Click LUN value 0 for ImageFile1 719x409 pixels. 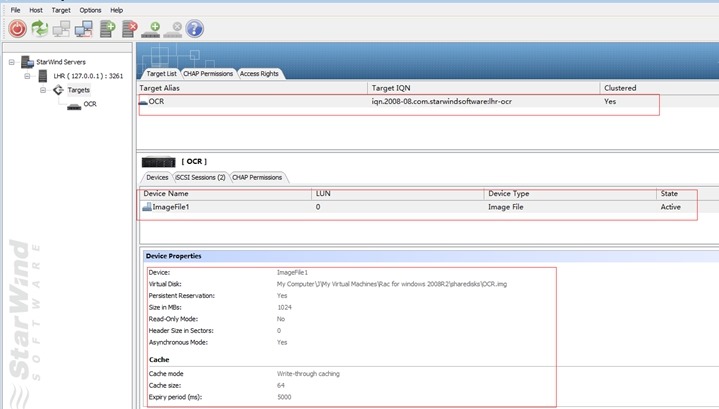click(318, 207)
